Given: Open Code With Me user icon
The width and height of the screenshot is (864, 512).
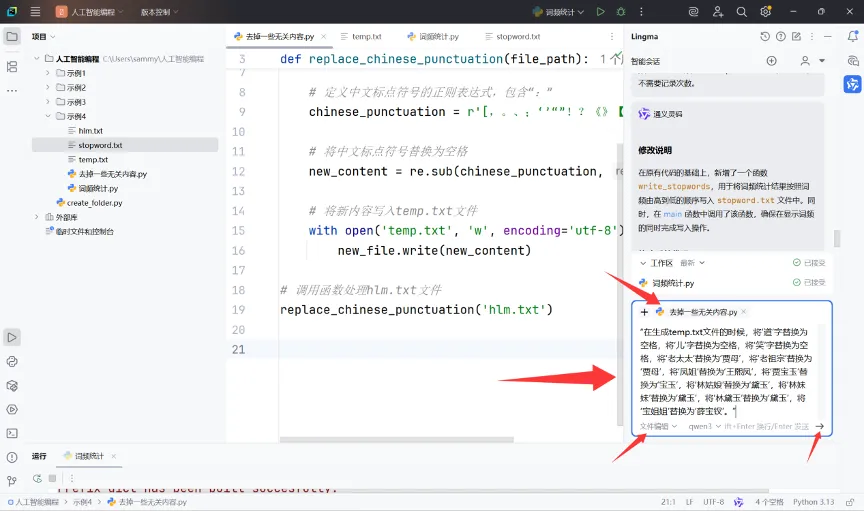Looking at the screenshot, I should coord(717,12).
